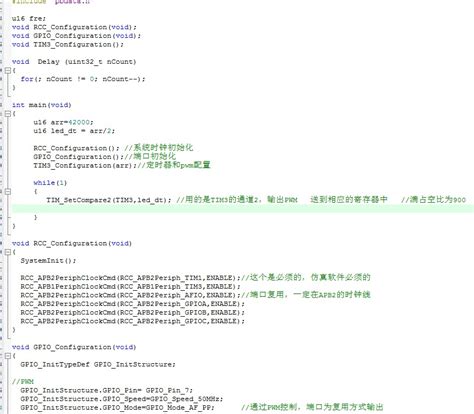Click the SystemInit() call

pos(48,261)
